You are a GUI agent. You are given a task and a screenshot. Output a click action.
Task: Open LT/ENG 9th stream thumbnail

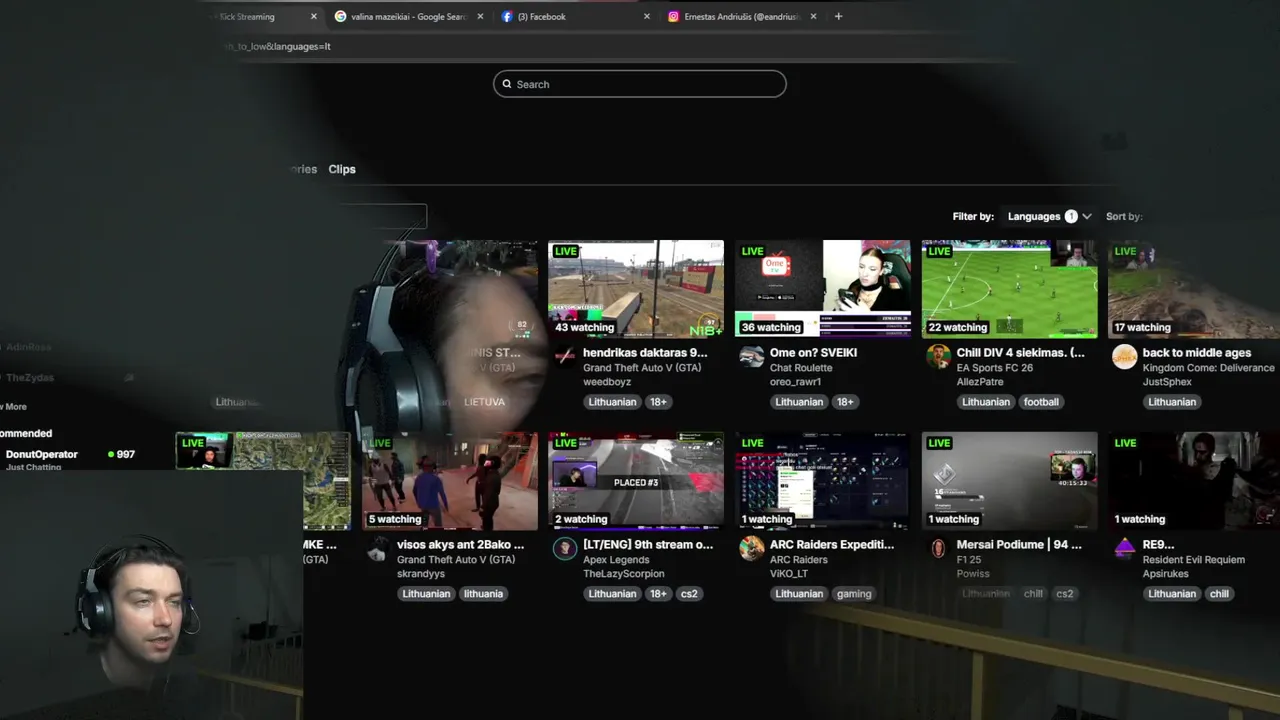tap(636, 481)
